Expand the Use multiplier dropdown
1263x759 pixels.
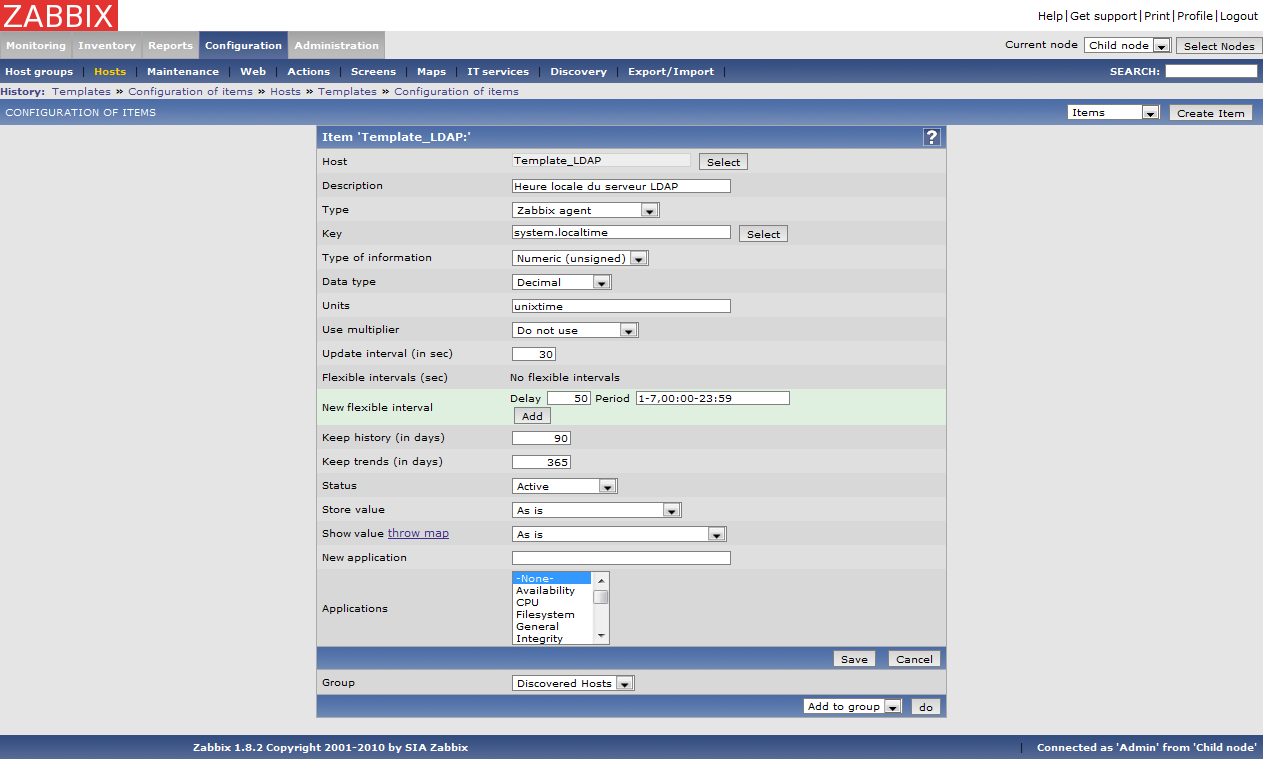coord(575,330)
